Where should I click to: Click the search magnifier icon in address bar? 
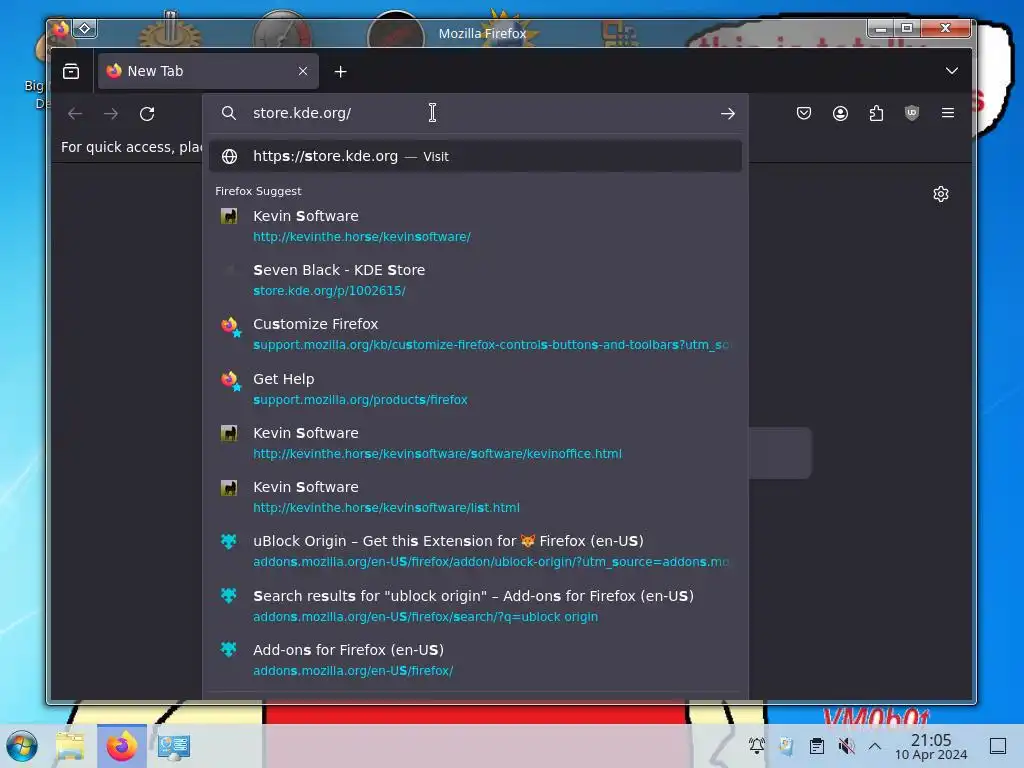[x=229, y=113]
